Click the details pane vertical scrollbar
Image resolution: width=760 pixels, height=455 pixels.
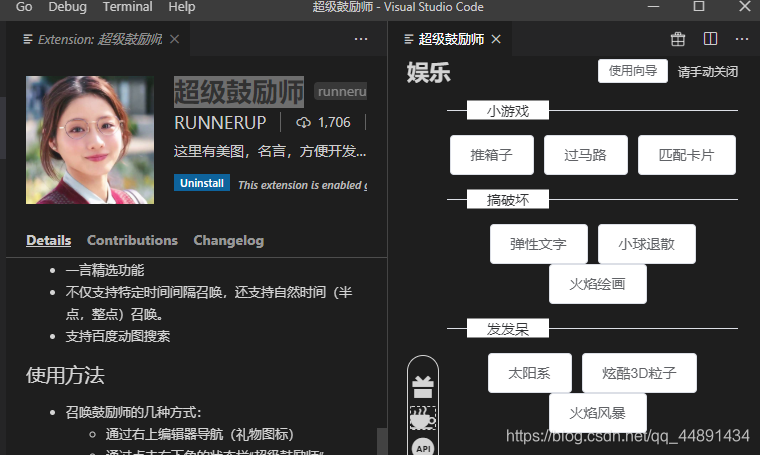coord(382,441)
